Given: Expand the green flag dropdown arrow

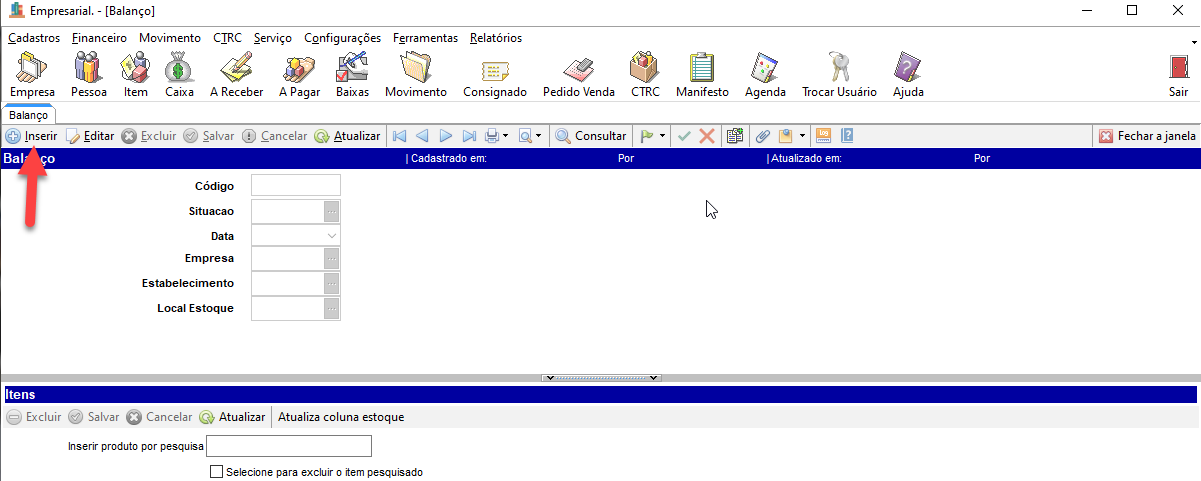Looking at the screenshot, I should pos(662,136).
